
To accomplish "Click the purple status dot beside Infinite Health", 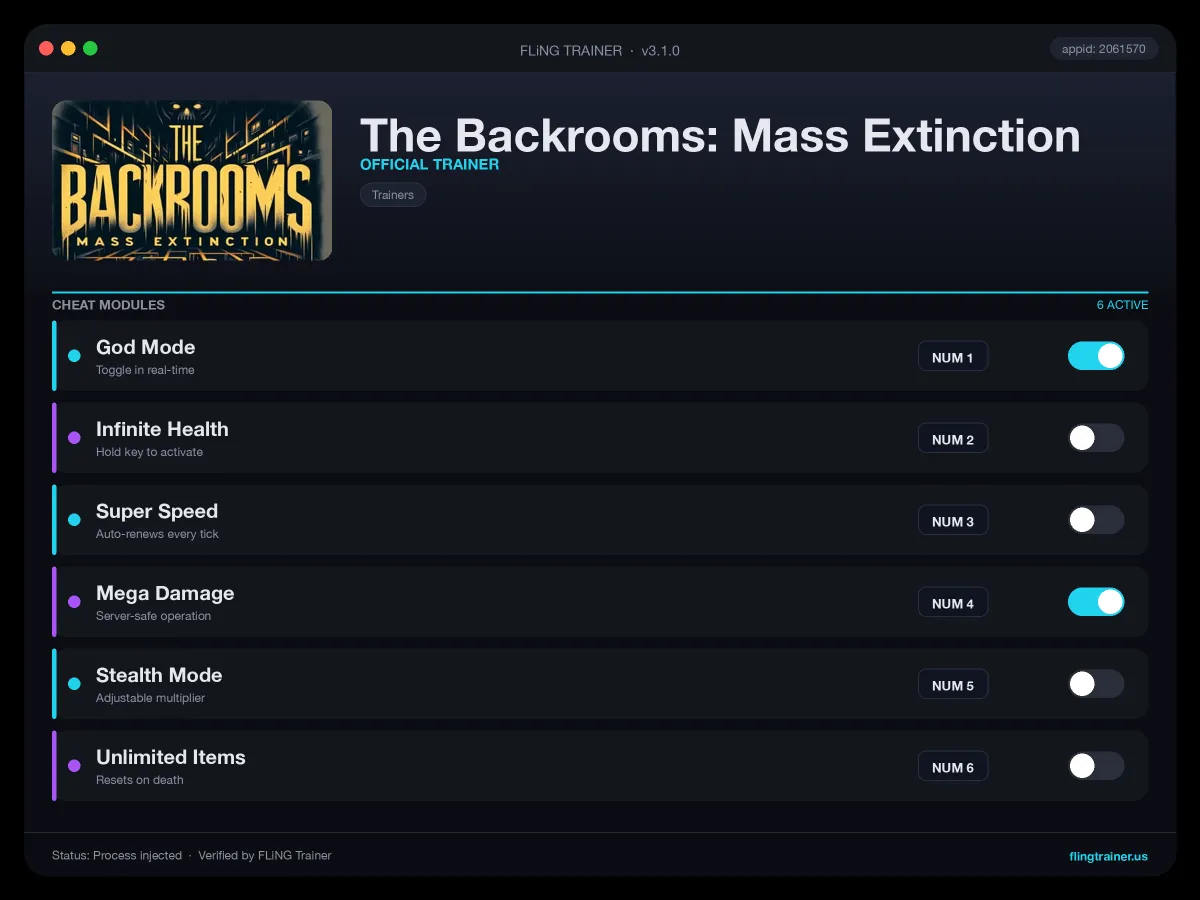I will click(74, 438).
